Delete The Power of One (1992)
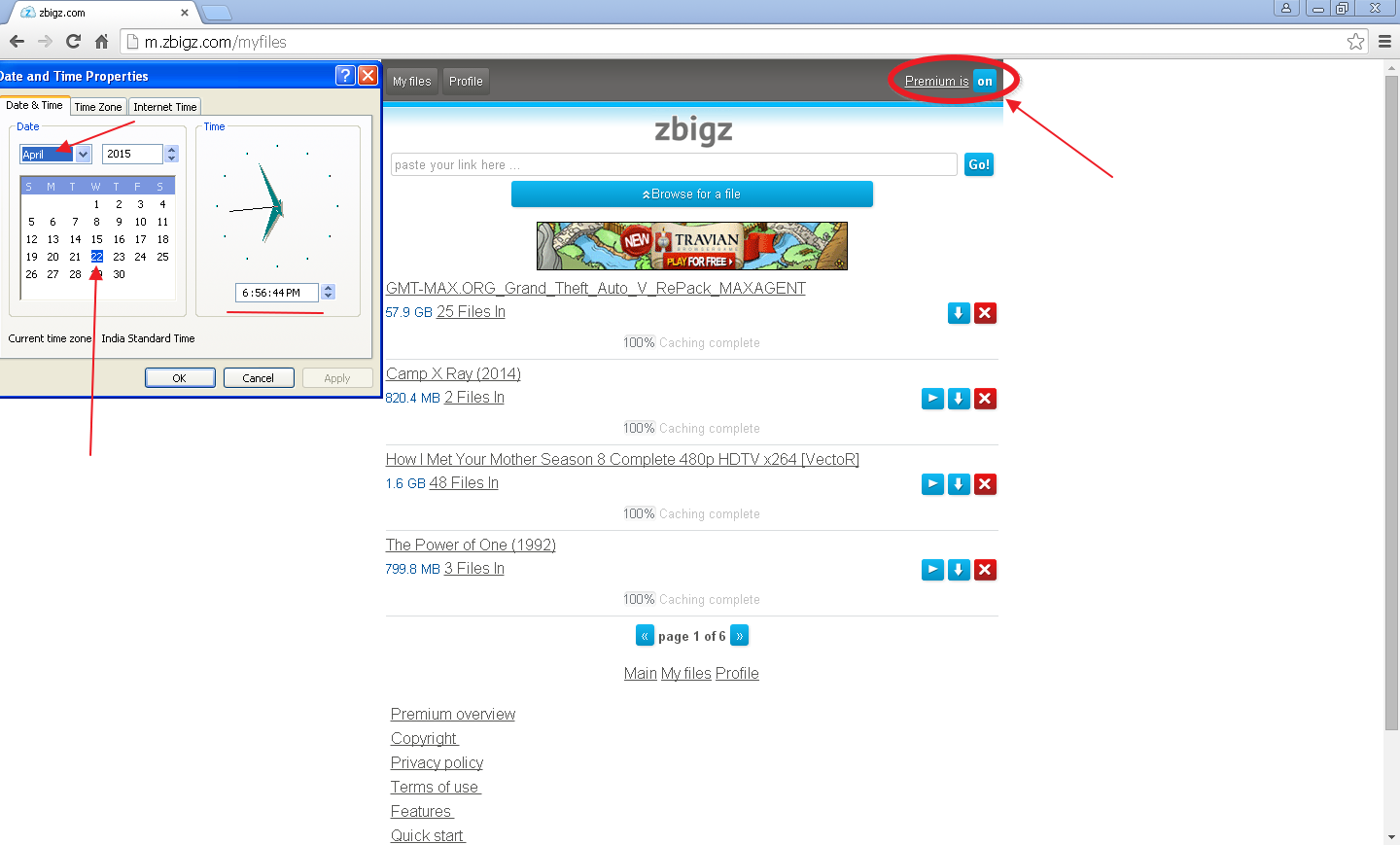This screenshot has height=845, width=1400. (x=985, y=570)
